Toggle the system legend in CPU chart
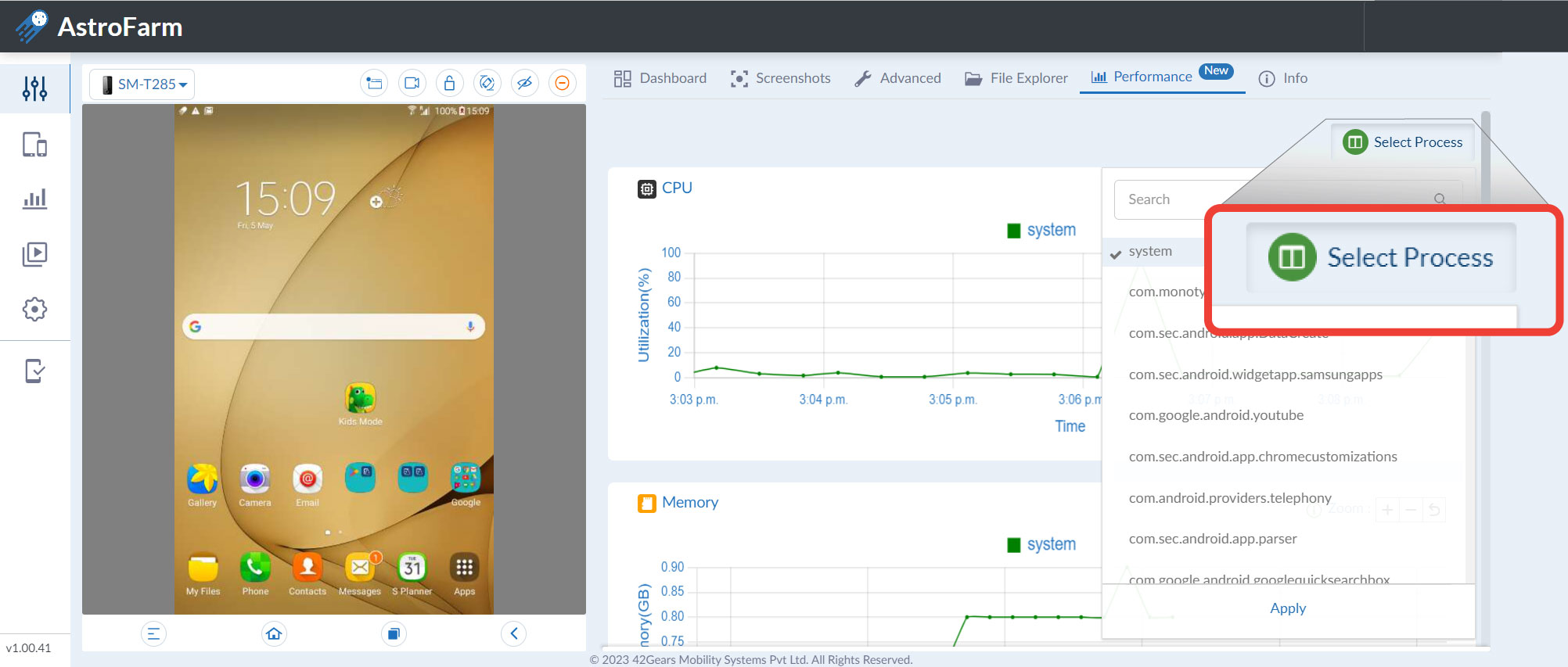This screenshot has width=1568, height=667. tap(1041, 230)
